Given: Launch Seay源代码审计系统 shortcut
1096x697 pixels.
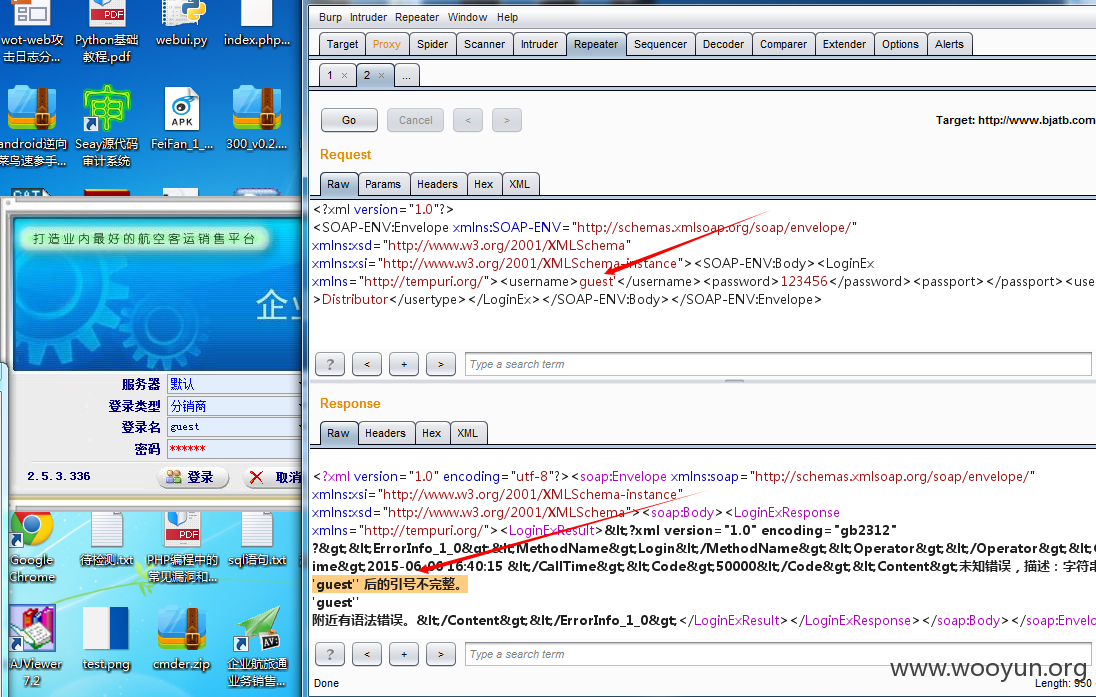Looking at the screenshot, I should [106, 127].
